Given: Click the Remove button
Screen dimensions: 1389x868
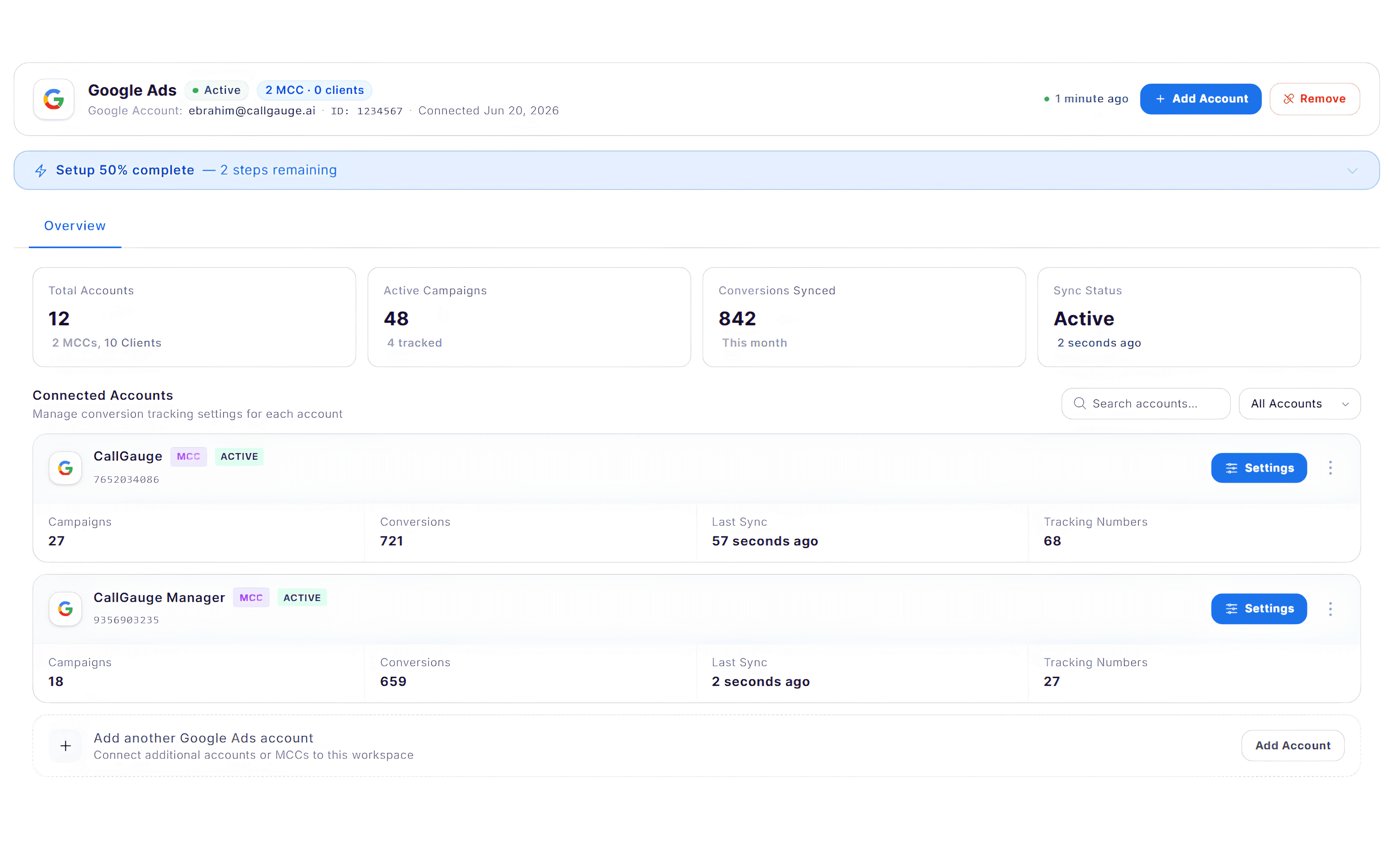Looking at the screenshot, I should (1314, 99).
